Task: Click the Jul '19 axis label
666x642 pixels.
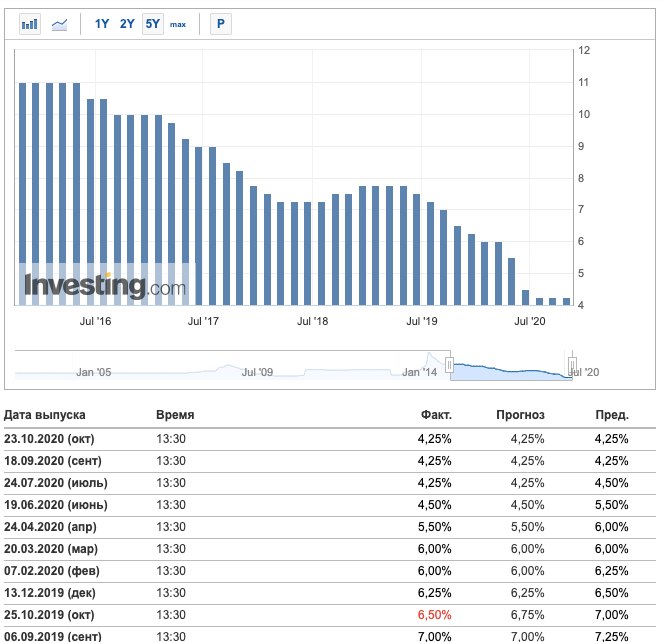Action: point(422,321)
